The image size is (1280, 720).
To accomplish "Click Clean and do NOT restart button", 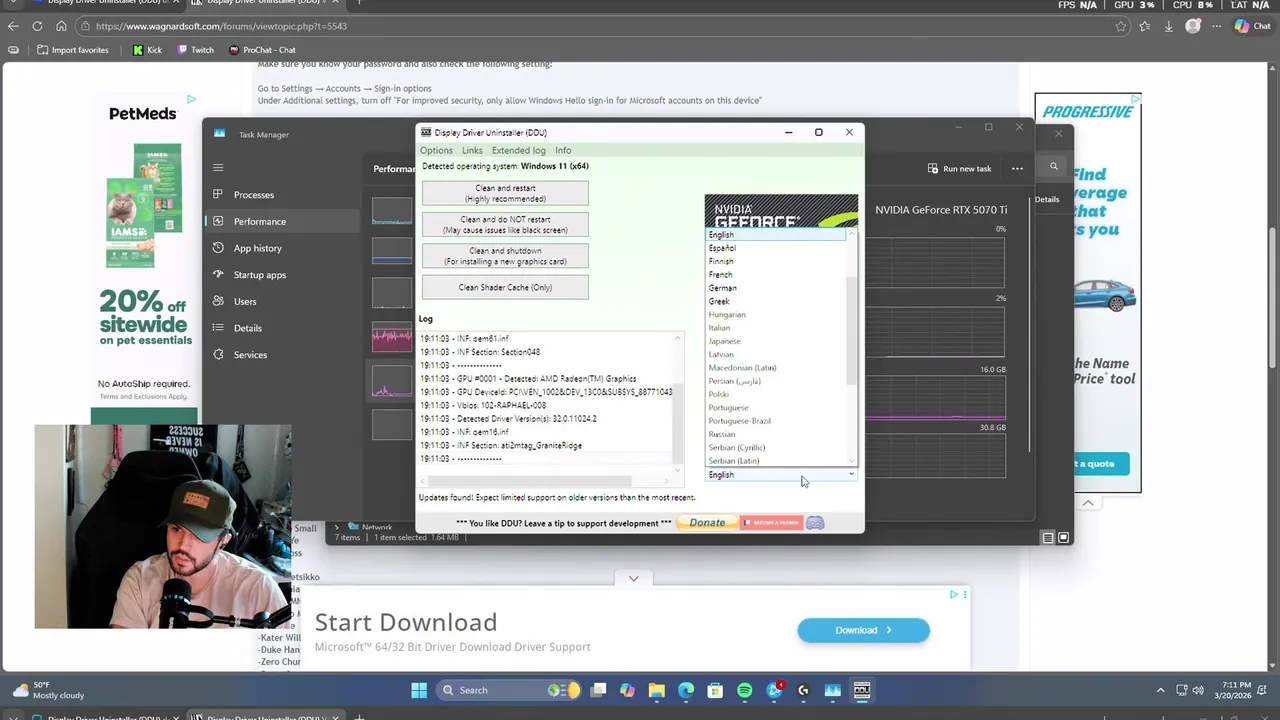I will [505, 224].
